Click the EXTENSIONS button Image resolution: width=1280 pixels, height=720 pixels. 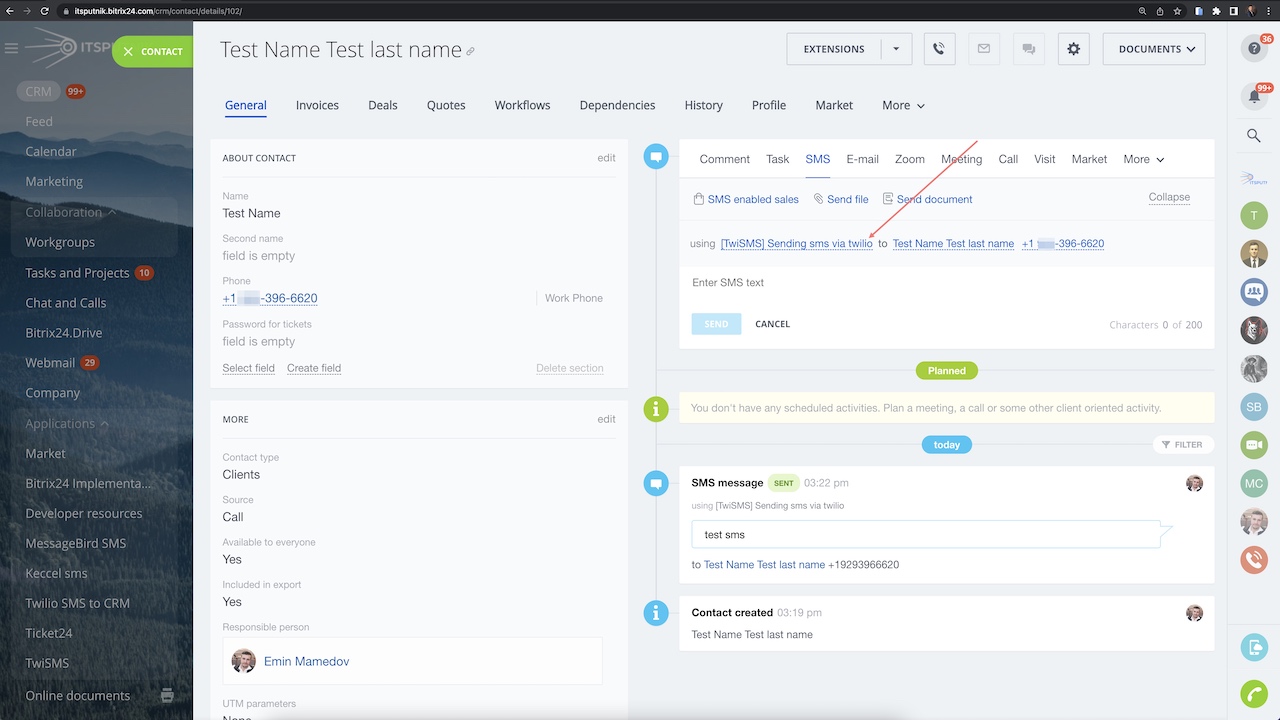(x=834, y=49)
